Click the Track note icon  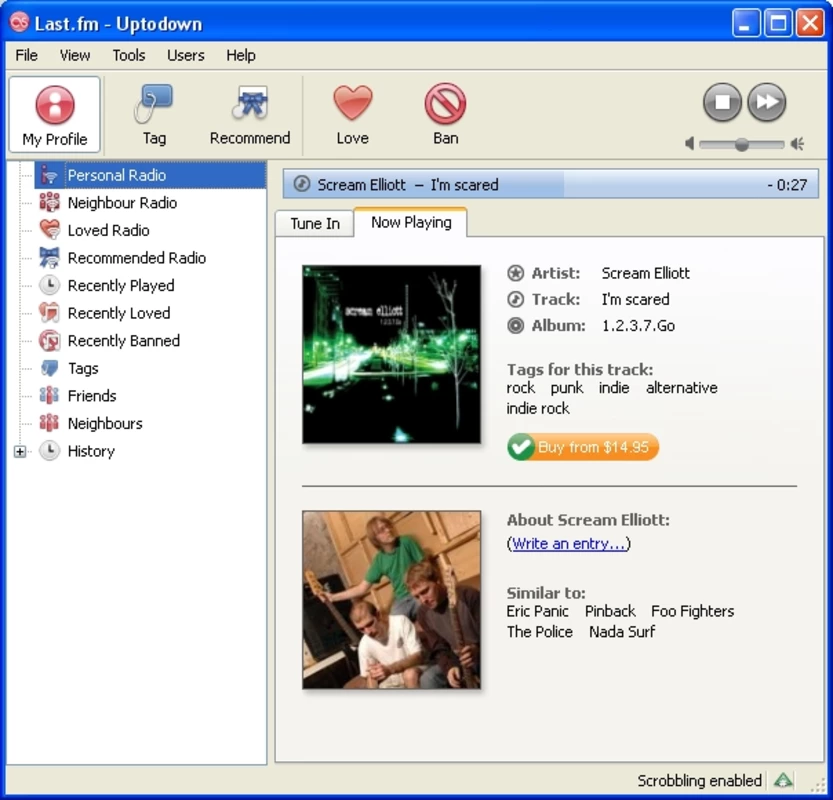(x=515, y=299)
